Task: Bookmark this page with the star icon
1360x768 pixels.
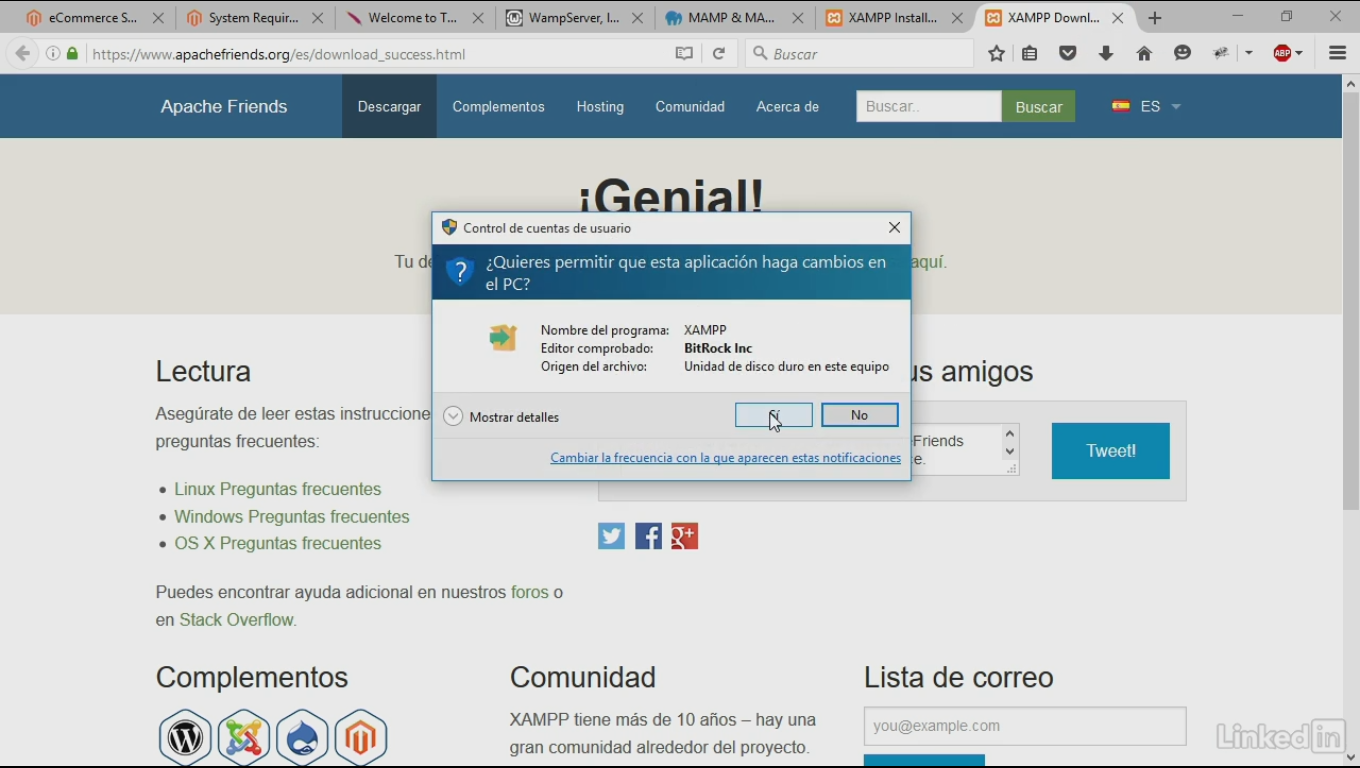Action: coord(996,54)
